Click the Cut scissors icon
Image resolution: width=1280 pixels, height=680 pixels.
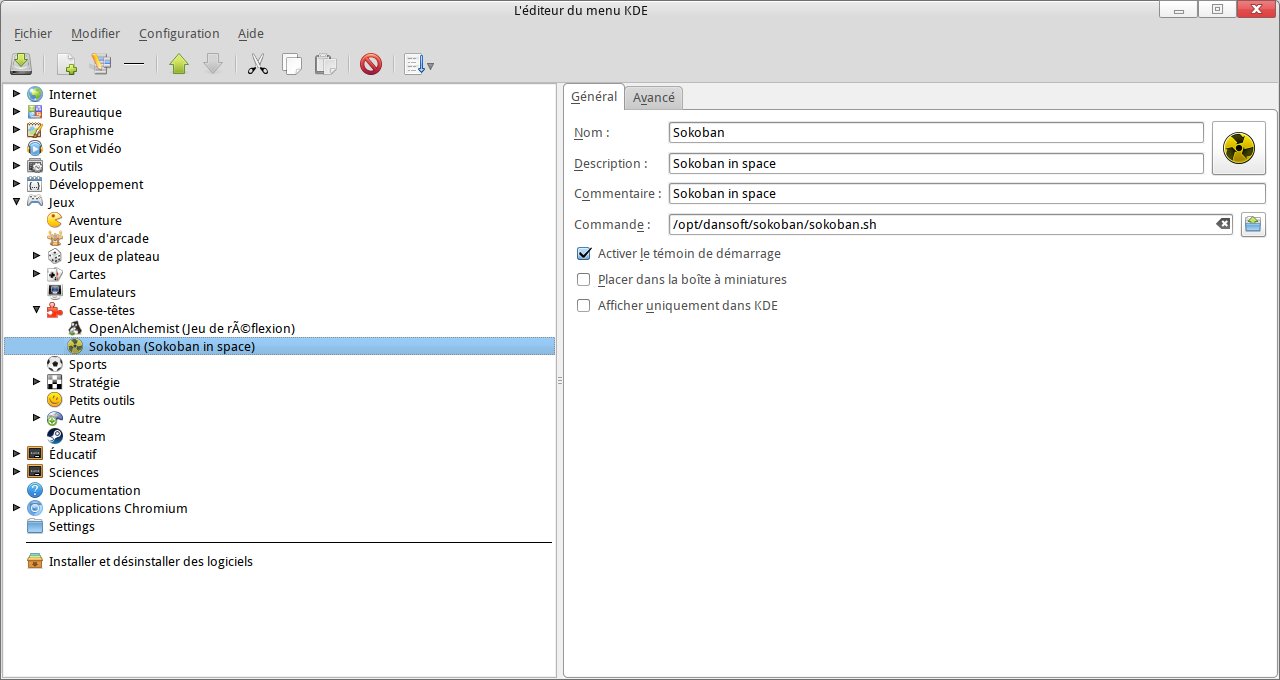pyautogui.click(x=258, y=64)
